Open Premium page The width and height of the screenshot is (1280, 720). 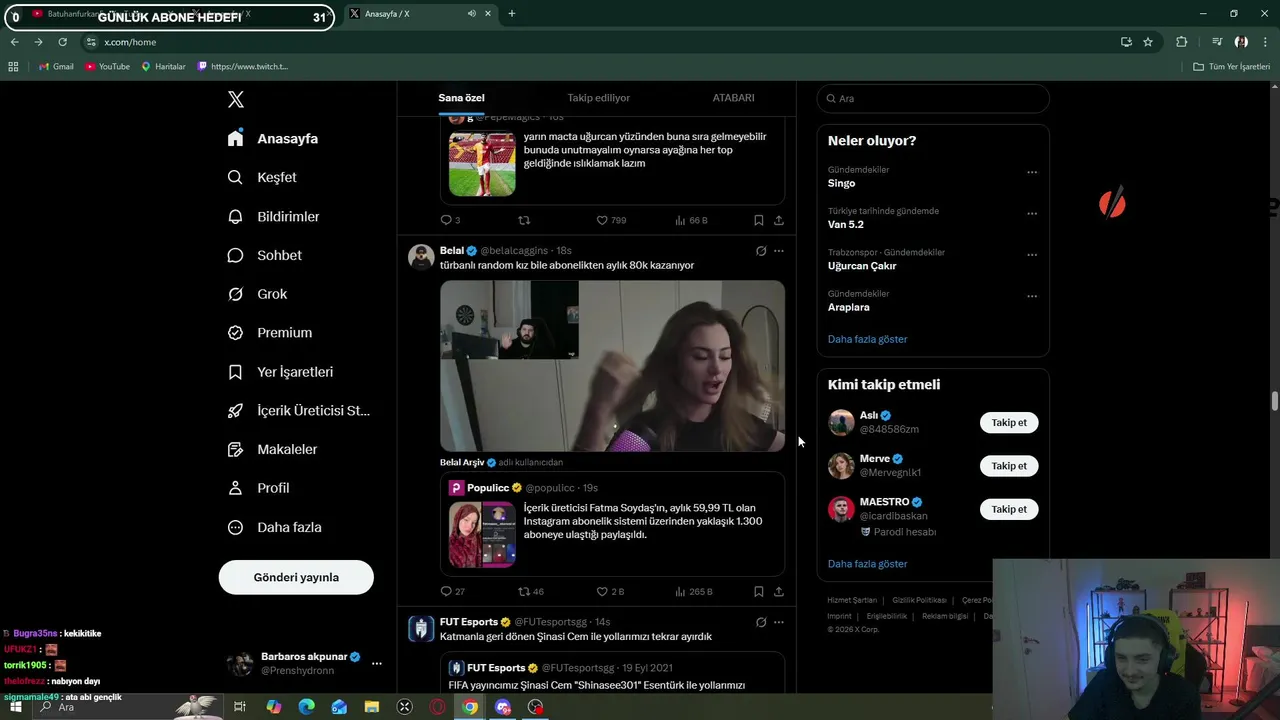[x=270, y=332]
